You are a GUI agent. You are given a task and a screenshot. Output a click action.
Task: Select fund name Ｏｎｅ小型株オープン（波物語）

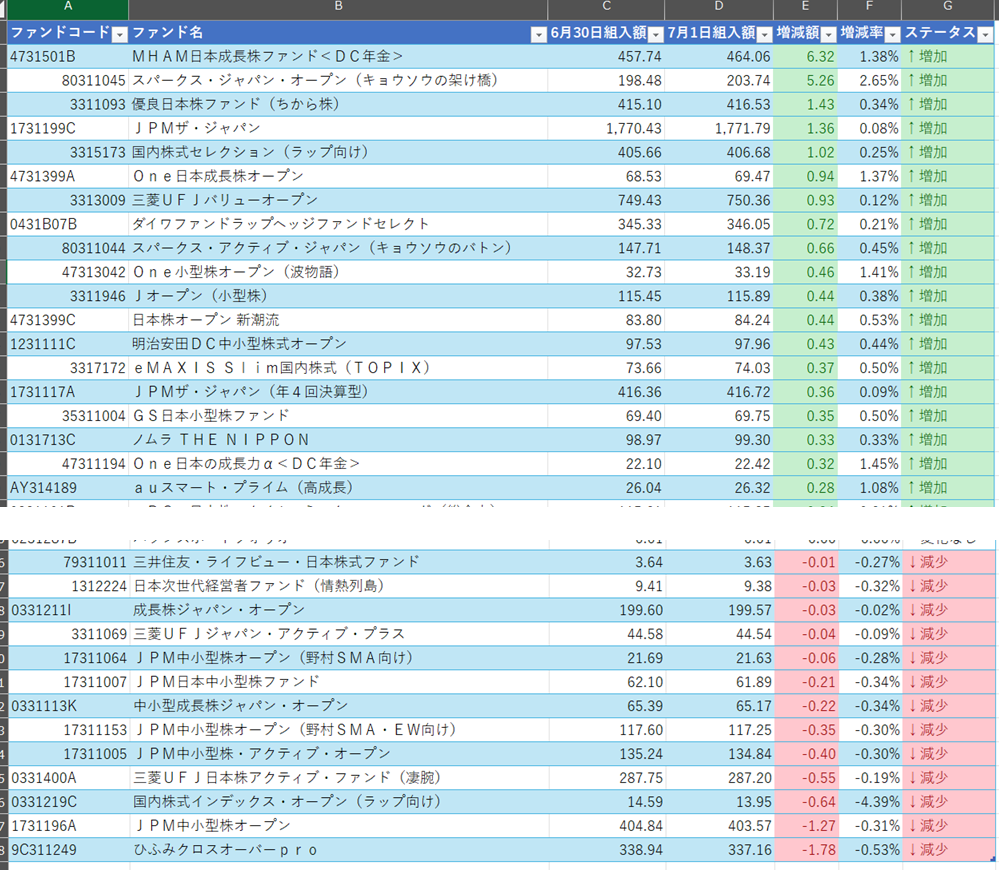[x=338, y=273]
